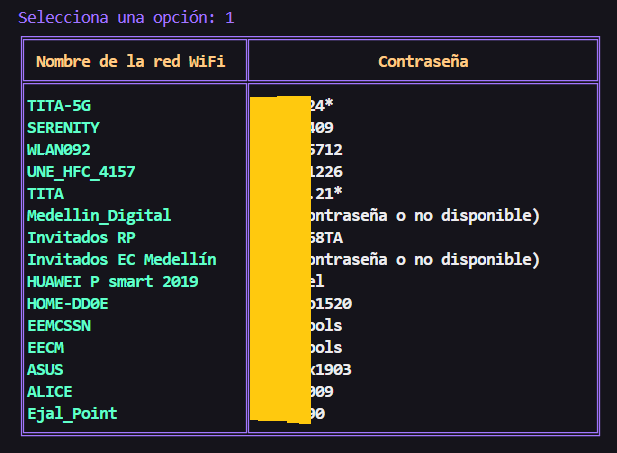This screenshot has height=453, width=617.
Task: Click the Ejal_Point network name
Action: click(72, 414)
